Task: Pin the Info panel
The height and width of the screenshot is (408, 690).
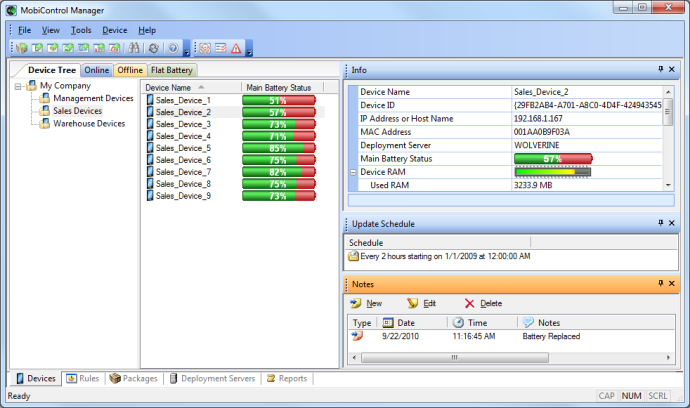Action: pos(661,69)
